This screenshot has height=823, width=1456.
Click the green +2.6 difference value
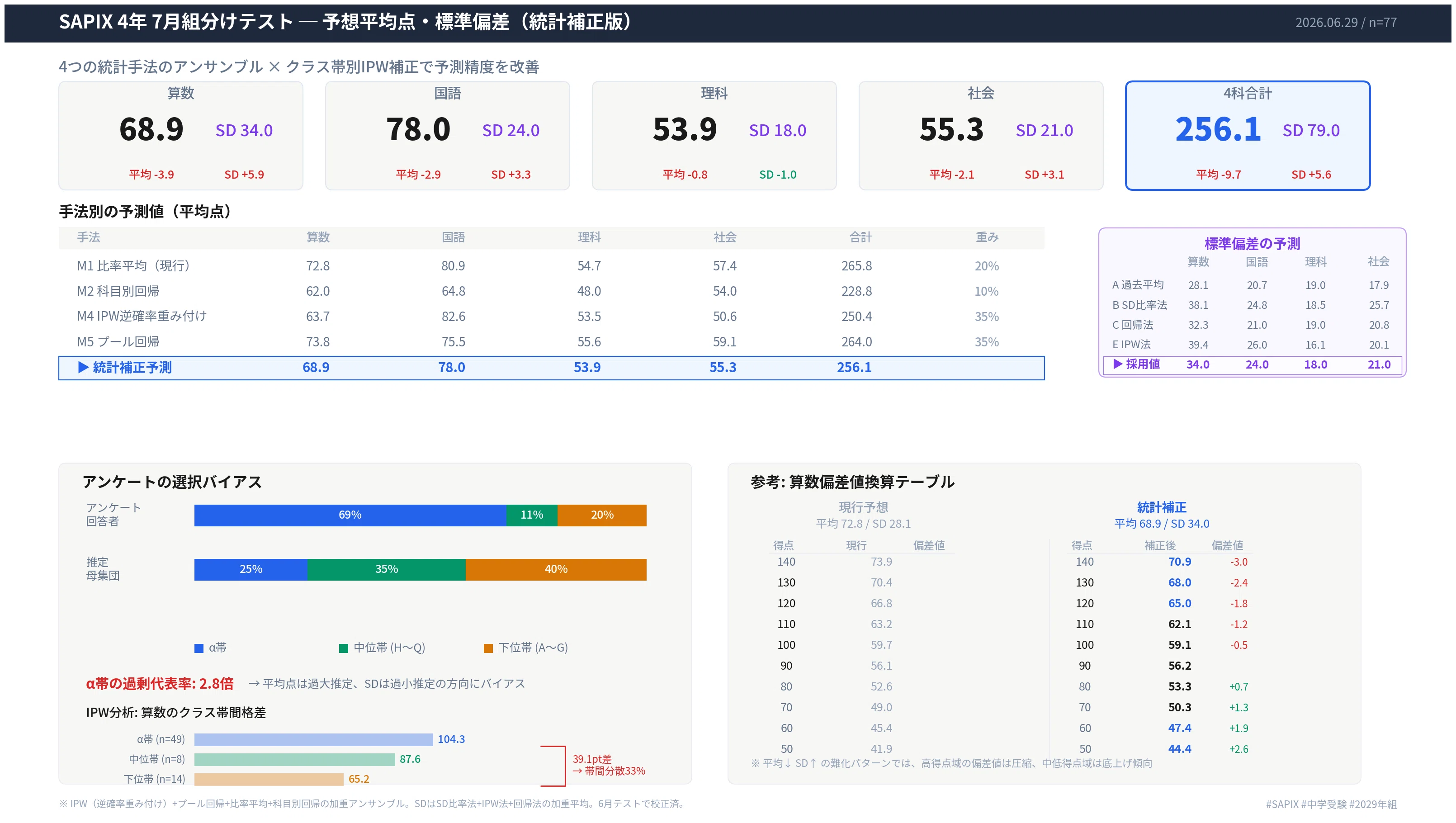tap(1239, 750)
